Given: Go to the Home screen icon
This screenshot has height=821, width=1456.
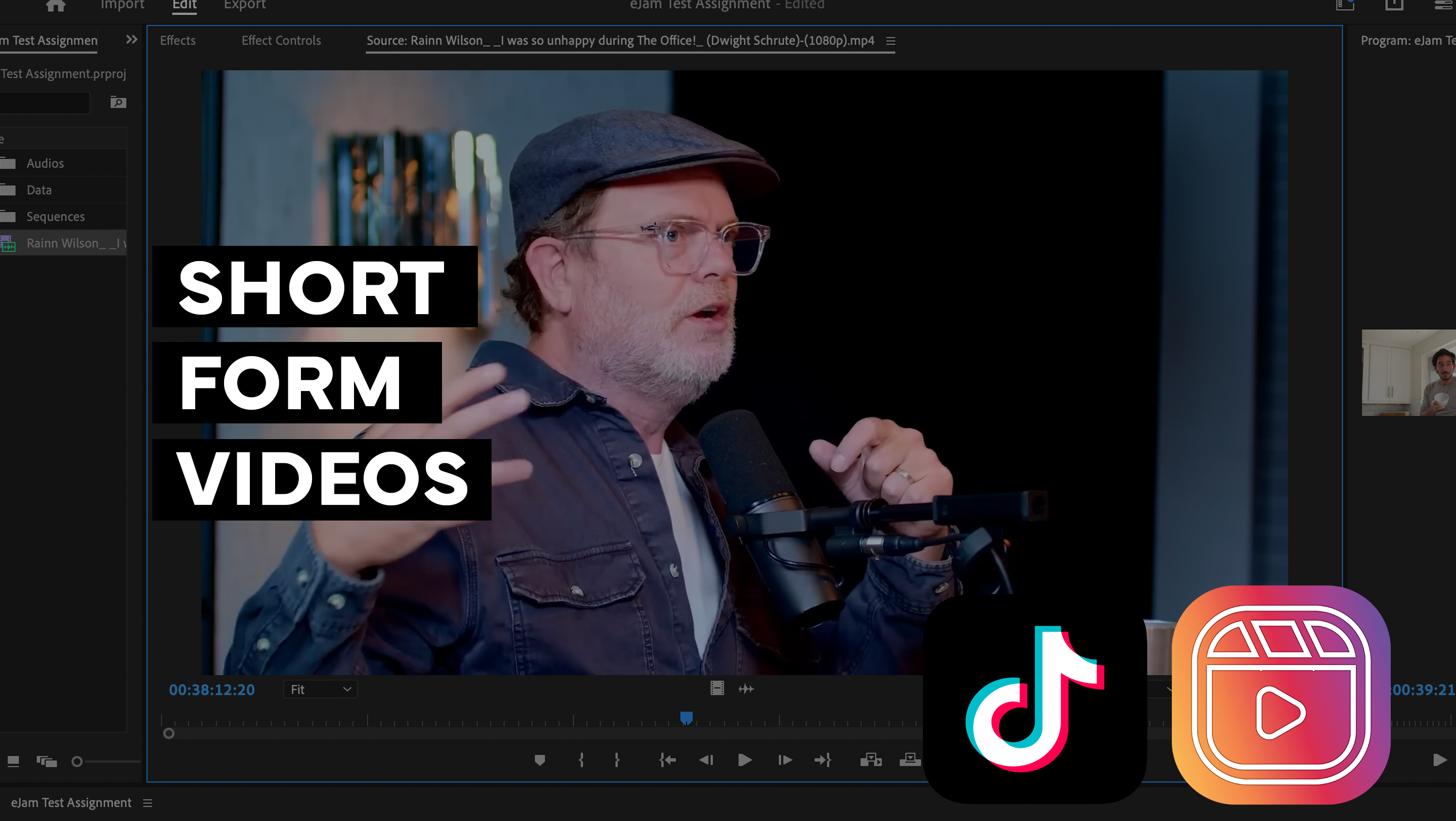Looking at the screenshot, I should coord(56,6).
